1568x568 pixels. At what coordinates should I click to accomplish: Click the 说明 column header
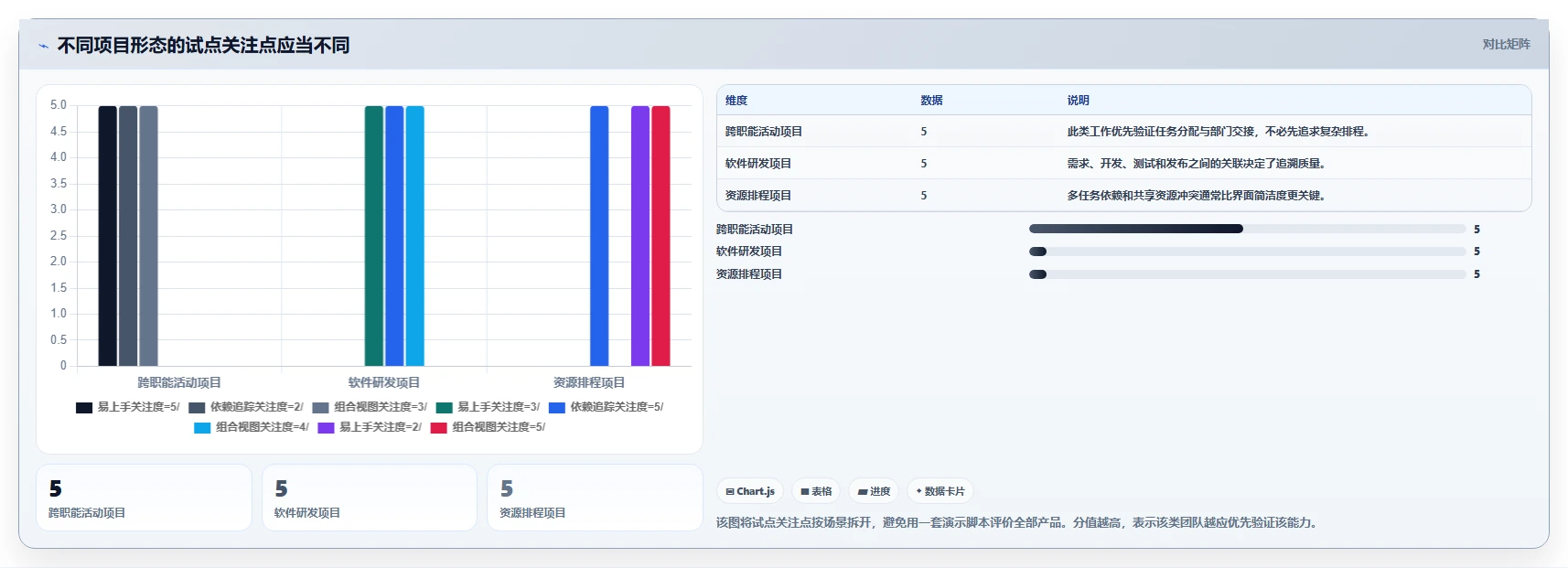[x=1078, y=101]
